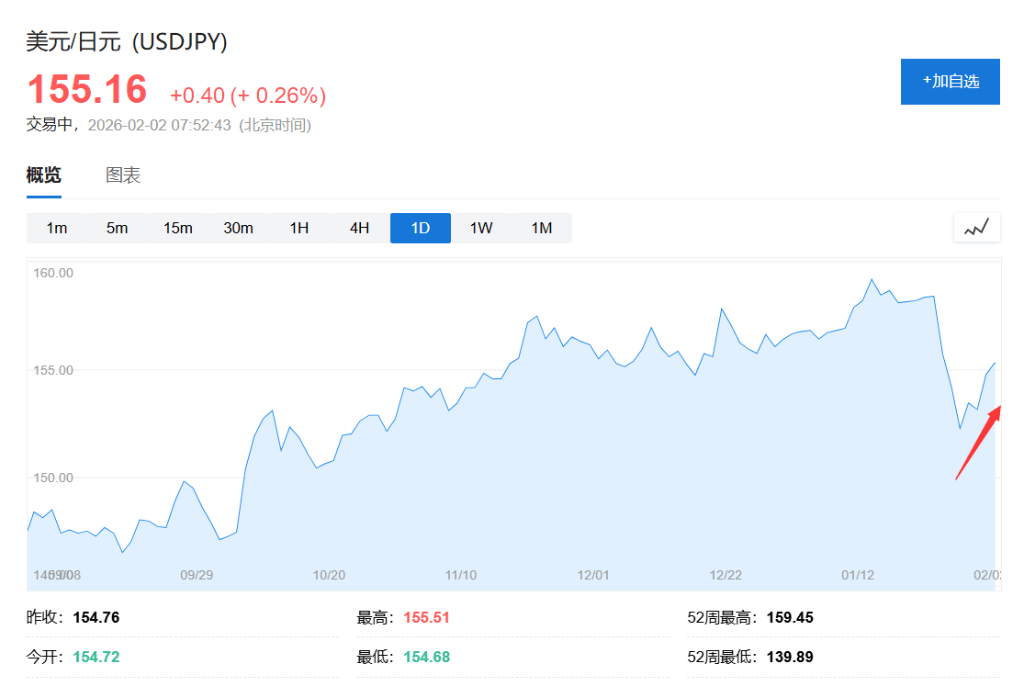1024x697 pixels.
Task: Switch to the 图表 tab
Action: tap(123, 176)
